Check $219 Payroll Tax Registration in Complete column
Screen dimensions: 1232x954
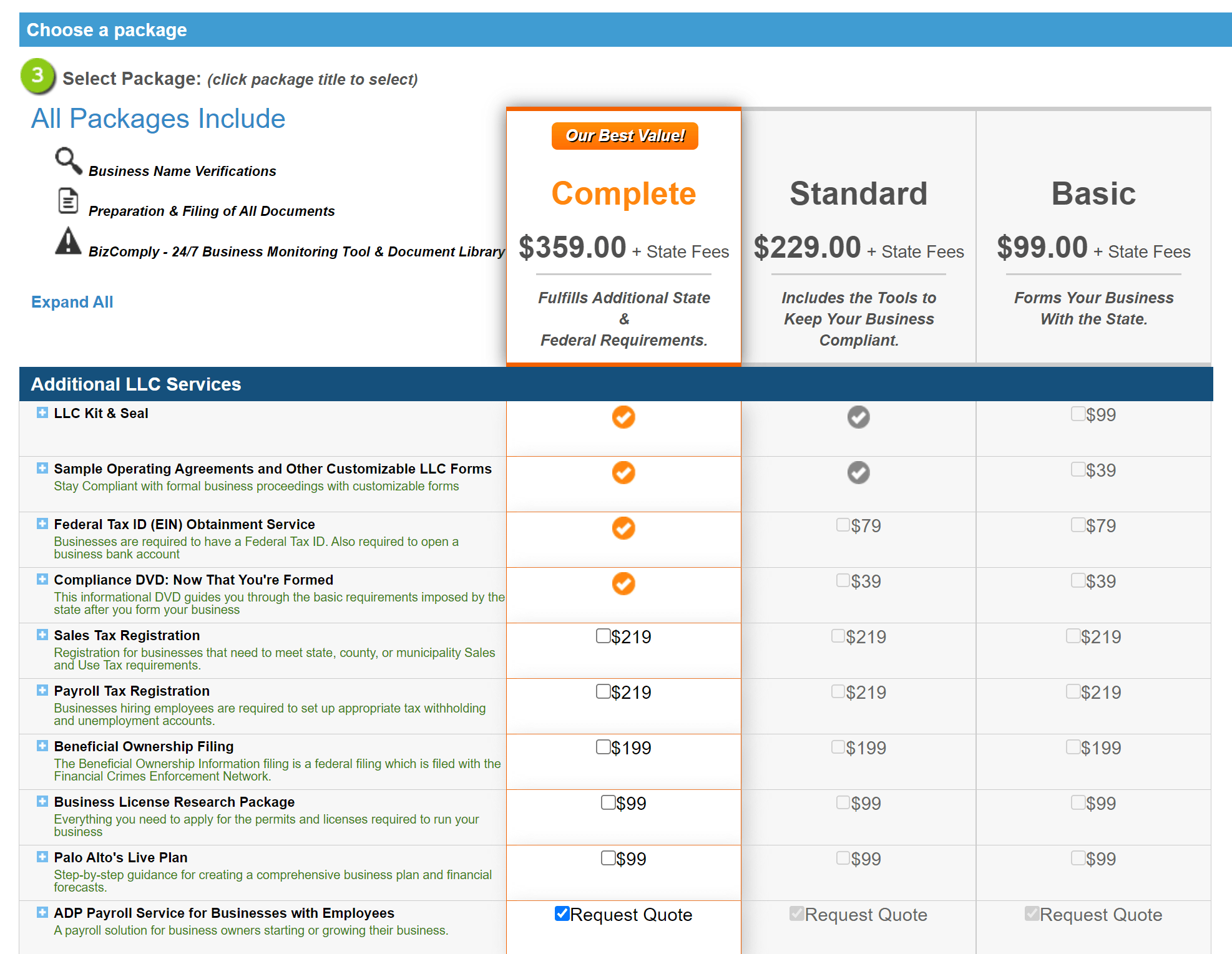(603, 691)
